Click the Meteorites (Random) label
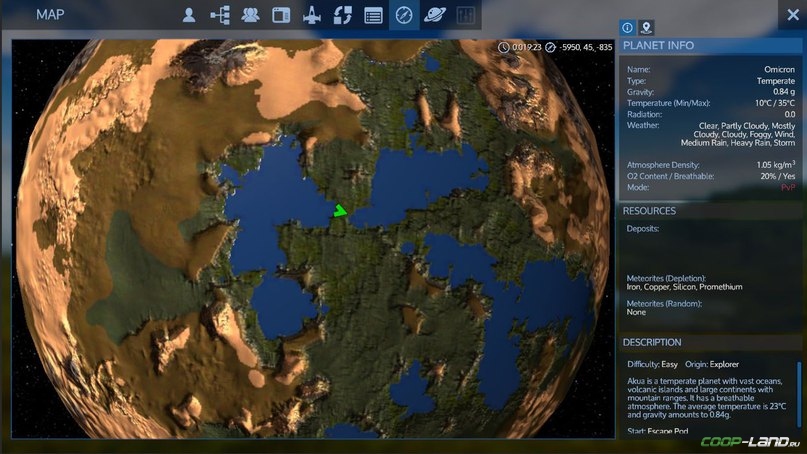Screen dimensions: 807x454 coord(664,304)
